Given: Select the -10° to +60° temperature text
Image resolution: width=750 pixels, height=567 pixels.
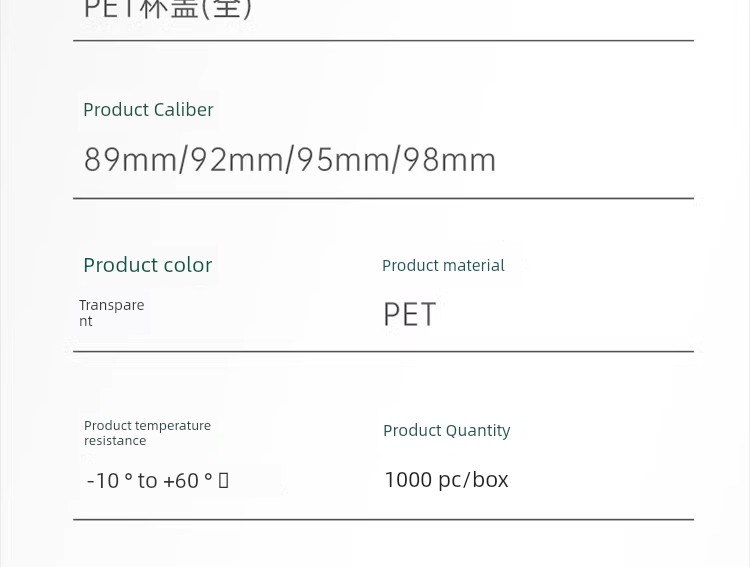Looking at the screenshot, I should (x=158, y=480).
